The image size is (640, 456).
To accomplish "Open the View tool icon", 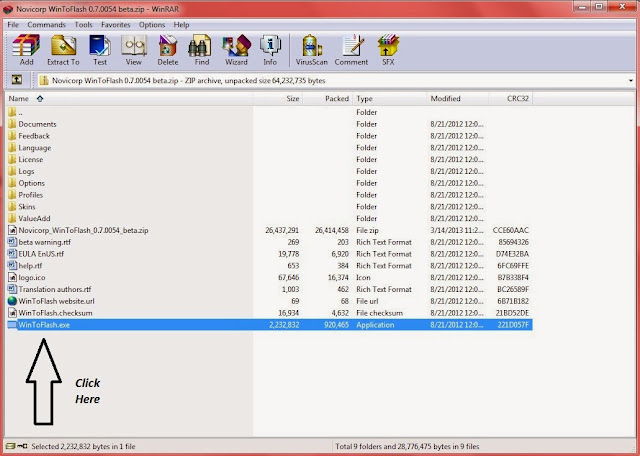I will (x=133, y=50).
